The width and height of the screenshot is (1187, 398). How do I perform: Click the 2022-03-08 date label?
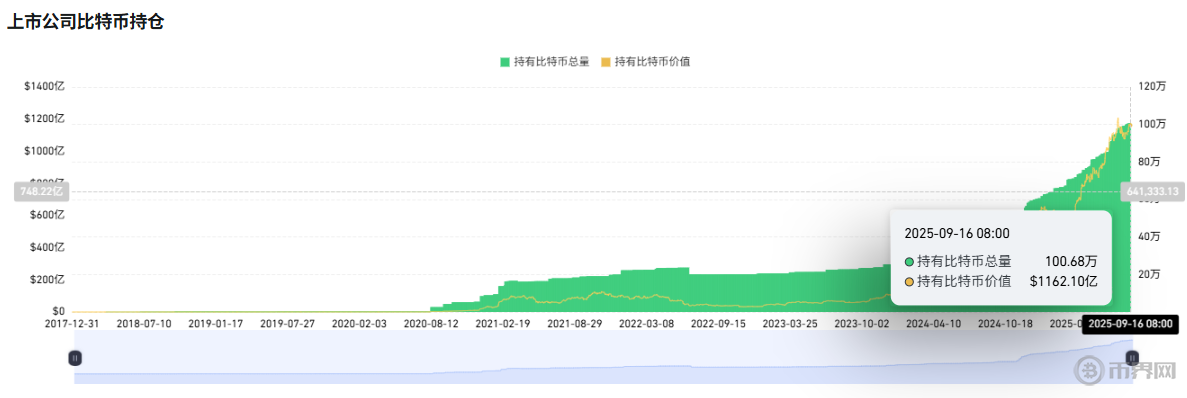646,323
